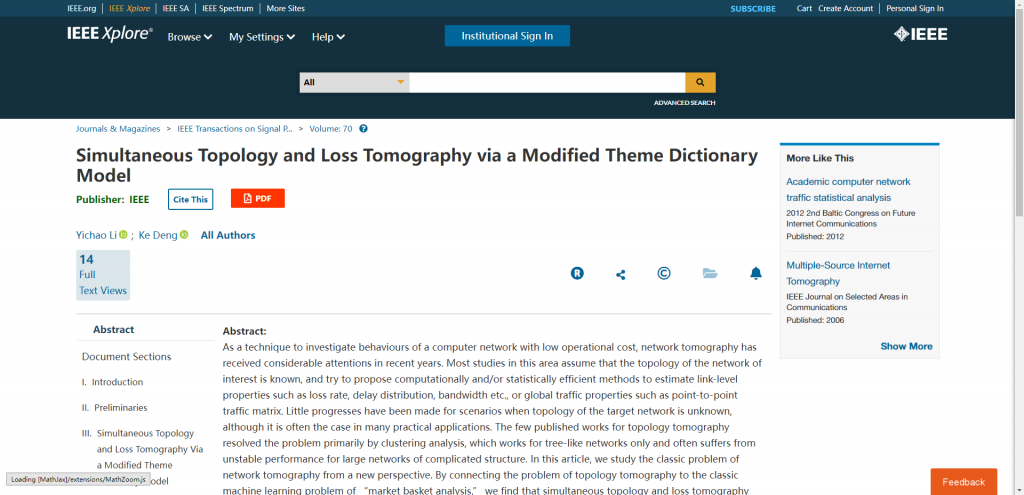Click Yichao Li's ORCID icon
This screenshot has width=1024, height=495.
(x=123, y=235)
